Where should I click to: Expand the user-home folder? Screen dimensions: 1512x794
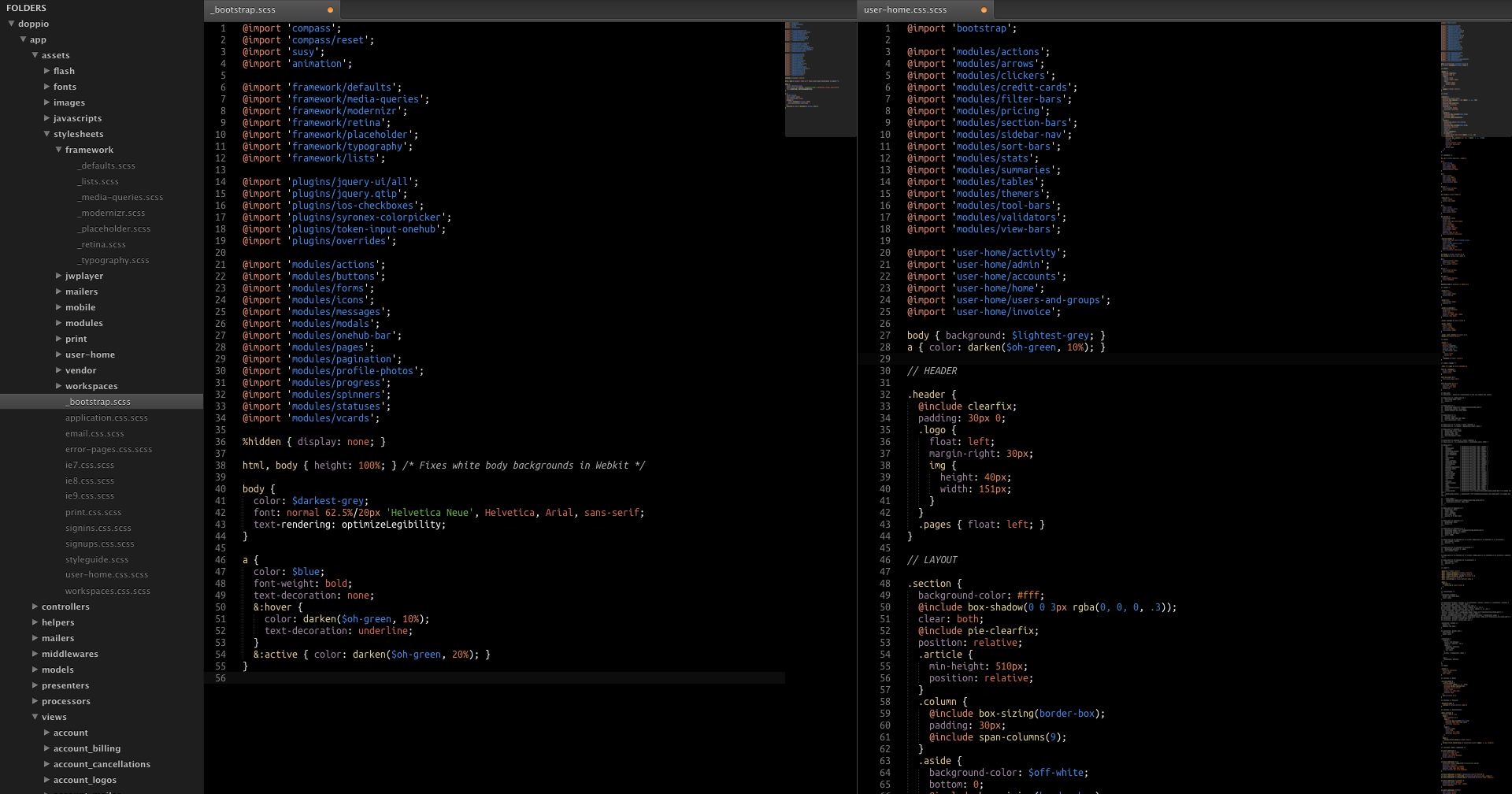tap(59, 354)
